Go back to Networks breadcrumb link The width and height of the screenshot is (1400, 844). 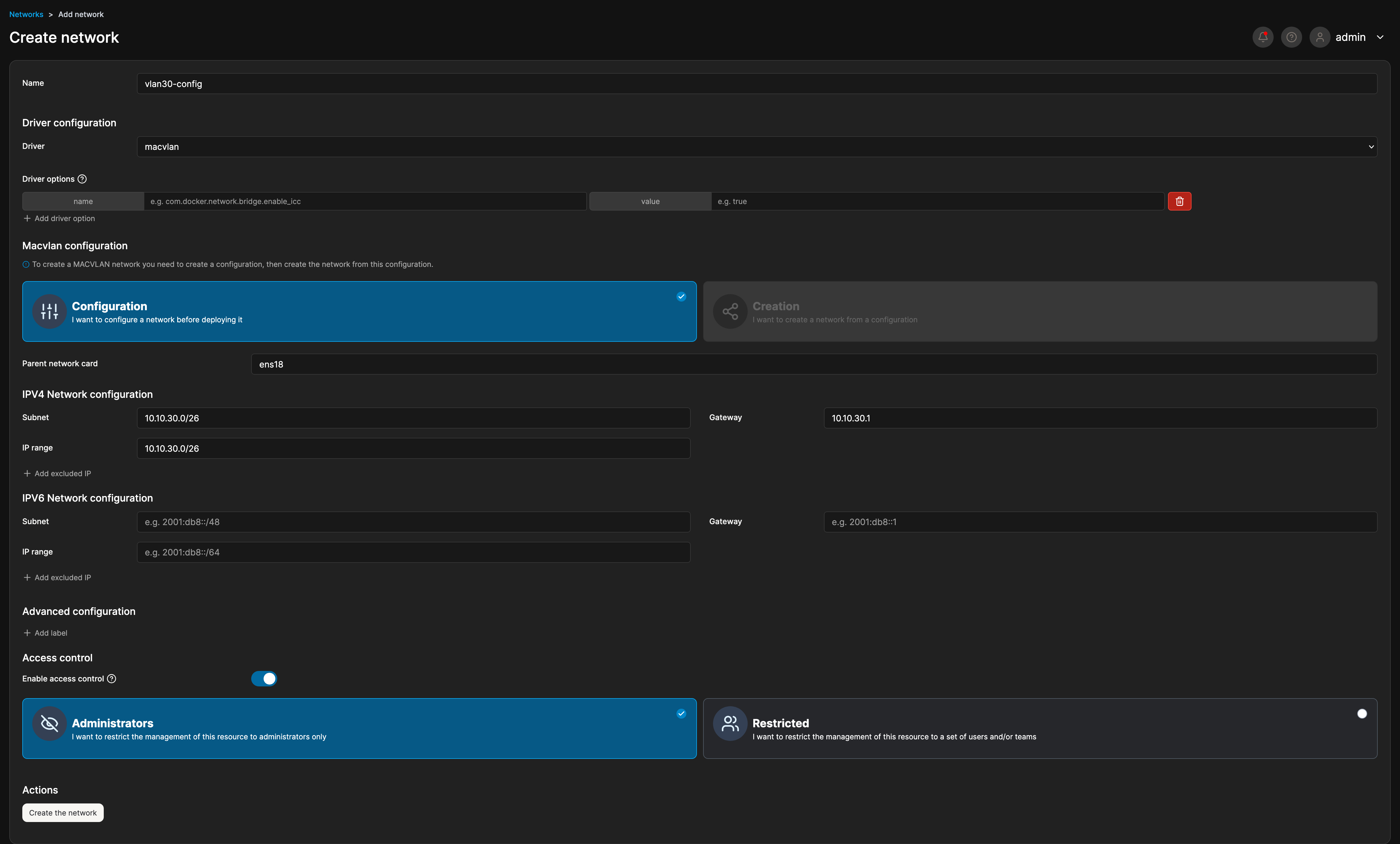pos(26,14)
